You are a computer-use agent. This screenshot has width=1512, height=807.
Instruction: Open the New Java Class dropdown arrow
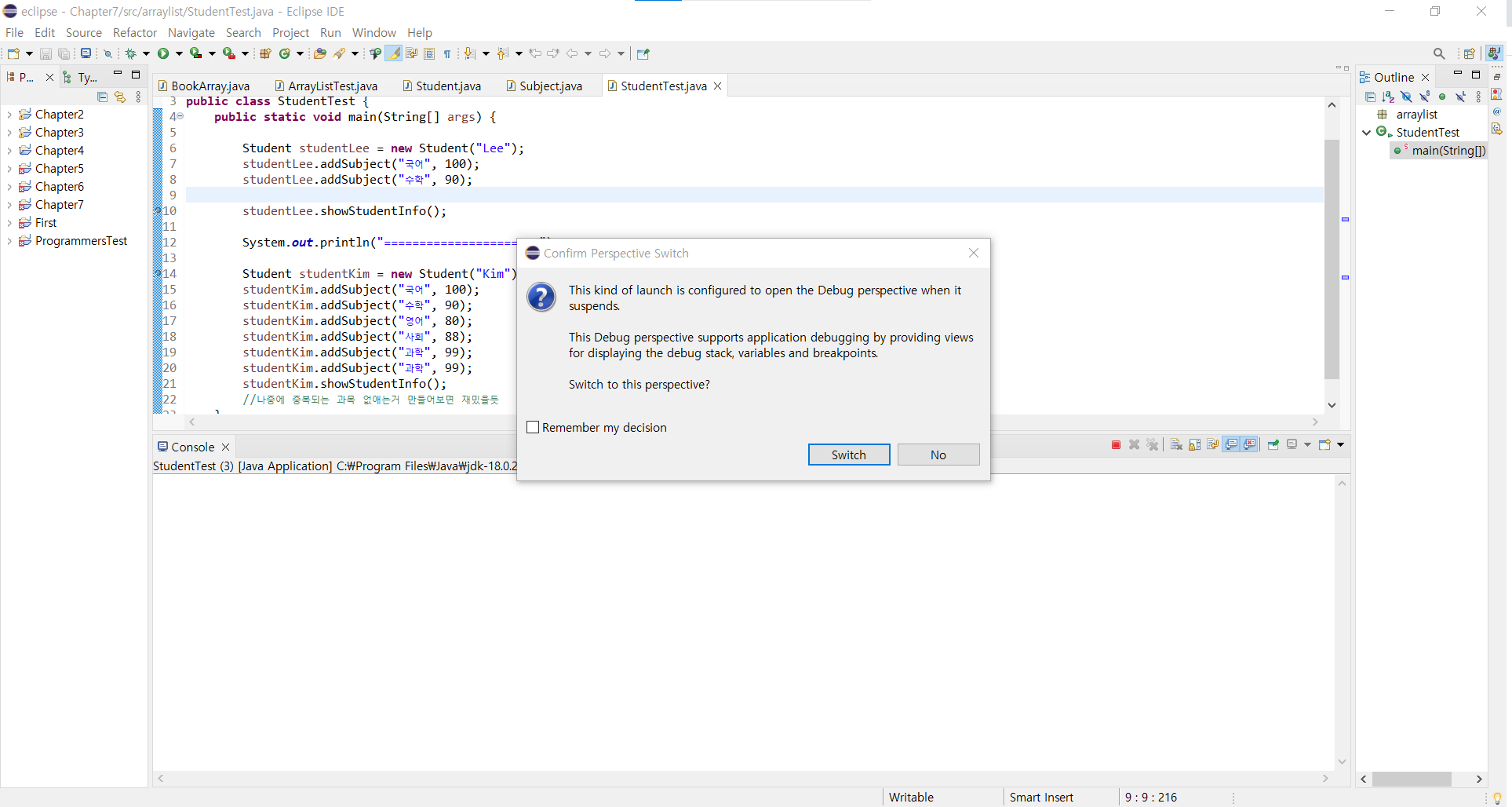[300, 53]
